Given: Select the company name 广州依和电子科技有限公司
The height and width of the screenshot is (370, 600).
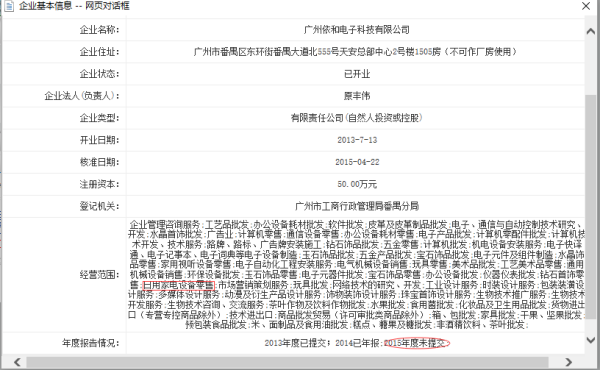Looking at the screenshot, I should click(x=357, y=29).
